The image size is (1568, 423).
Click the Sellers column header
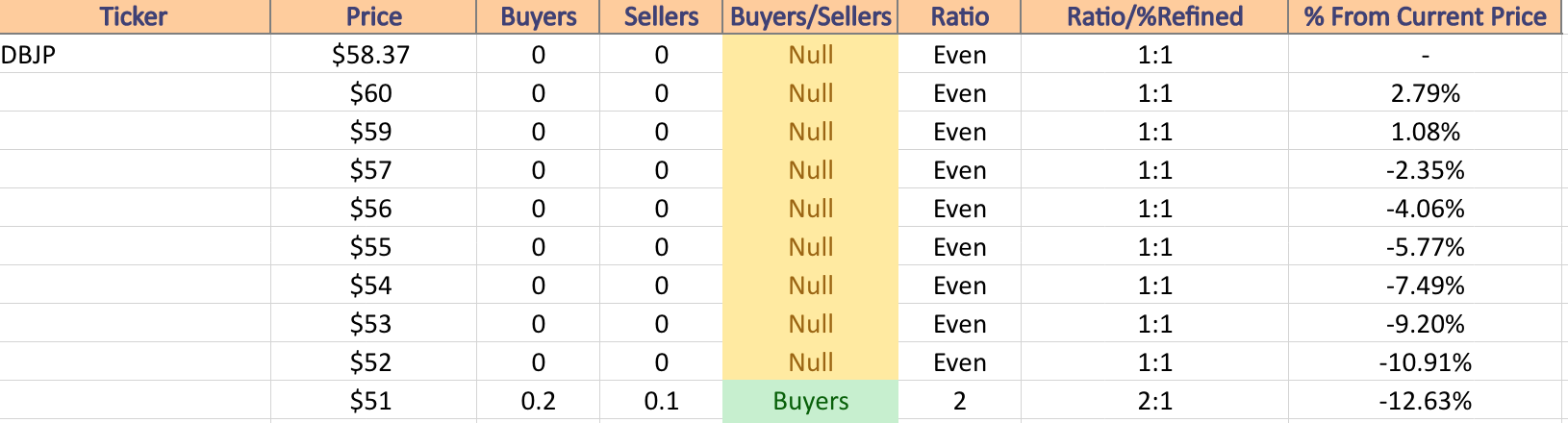(661, 16)
